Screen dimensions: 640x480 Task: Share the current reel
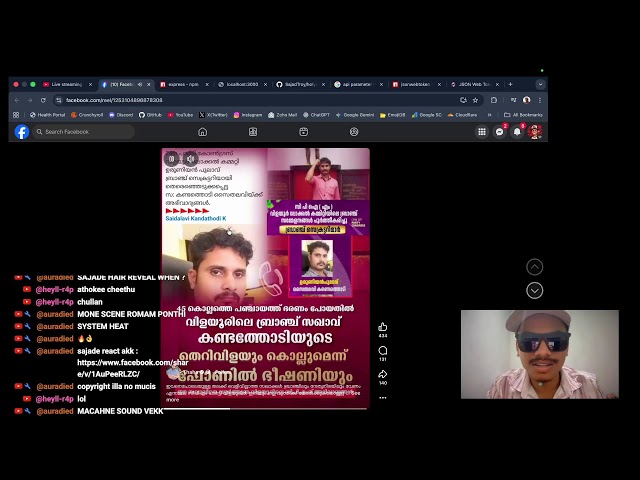click(x=383, y=374)
